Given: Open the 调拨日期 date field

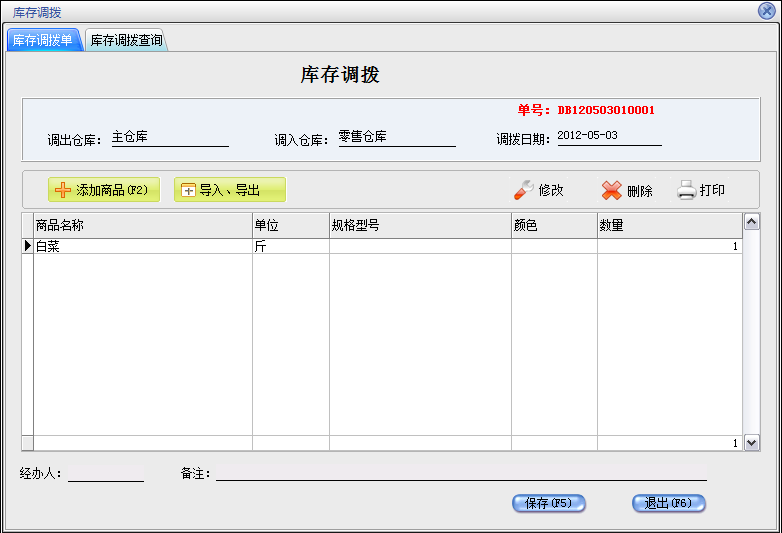Looking at the screenshot, I should click(608, 136).
